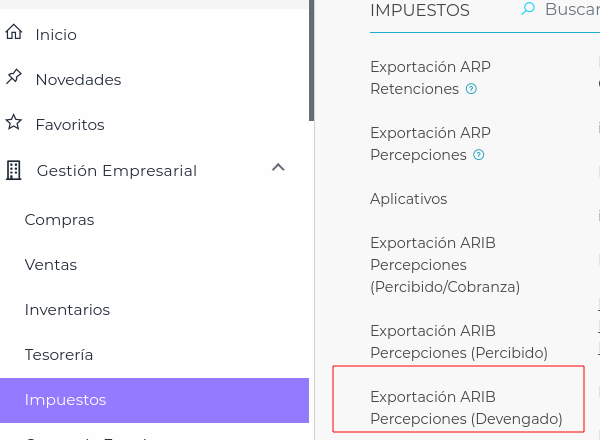600x440 pixels.
Task: Click the Buscar search field
Action: click(570, 10)
